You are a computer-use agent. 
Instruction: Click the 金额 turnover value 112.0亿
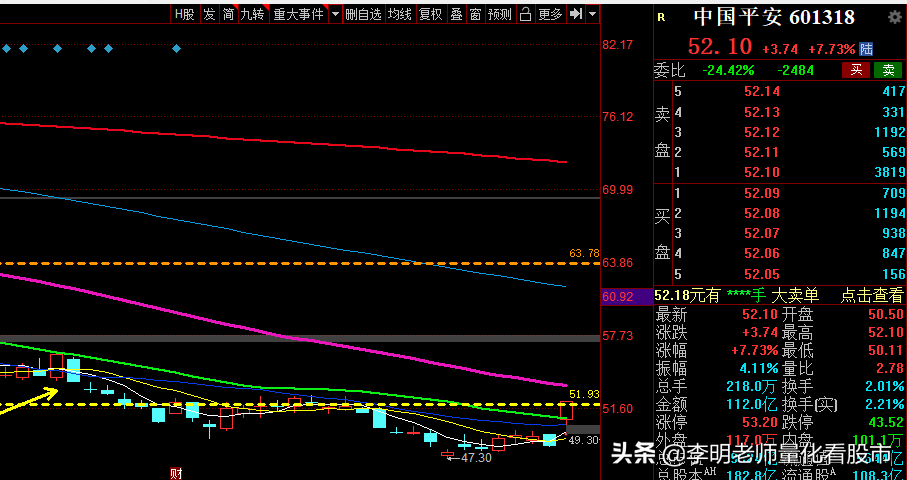pyautogui.click(x=751, y=404)
